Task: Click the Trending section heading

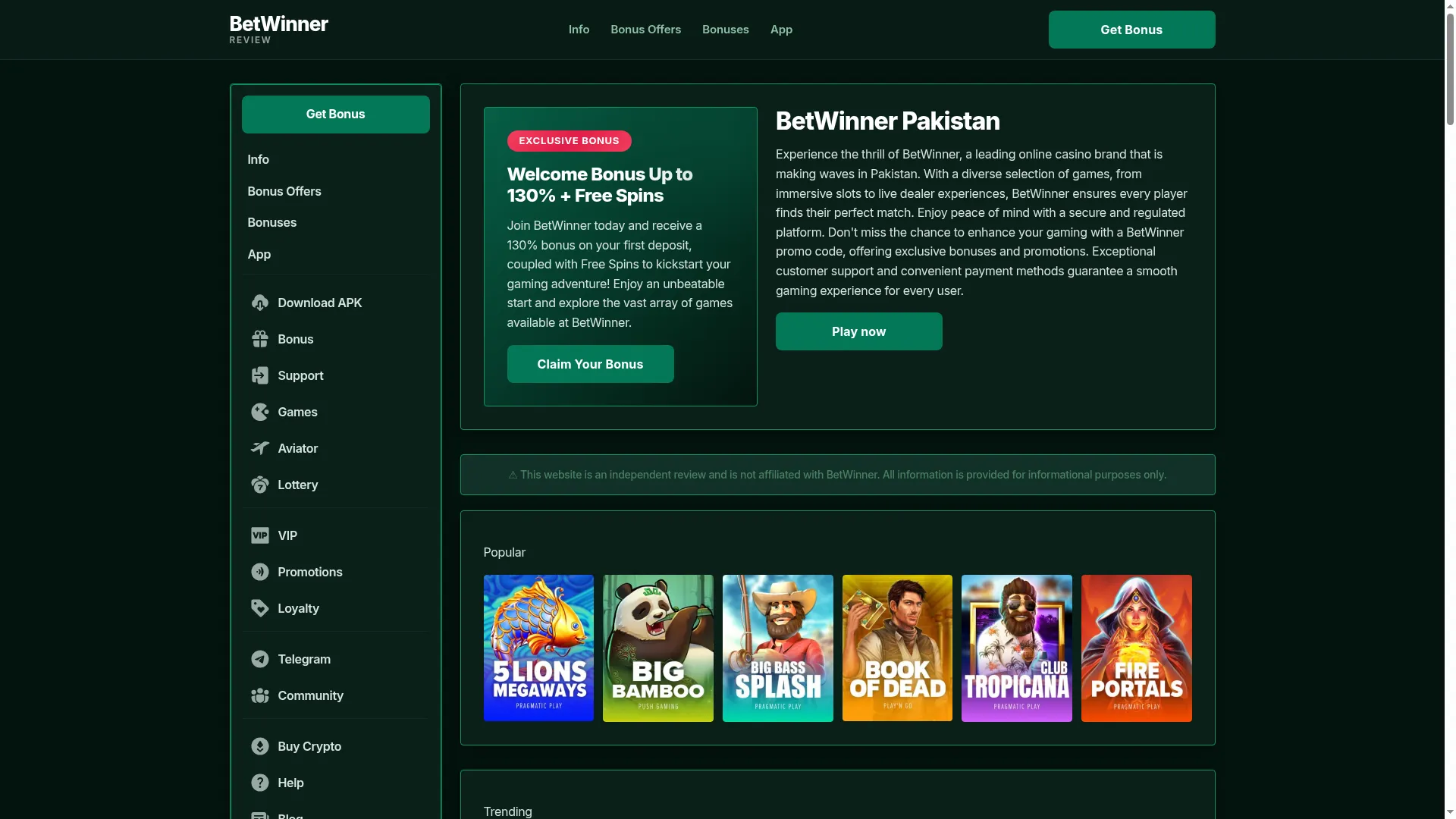Action: (507, 812)
